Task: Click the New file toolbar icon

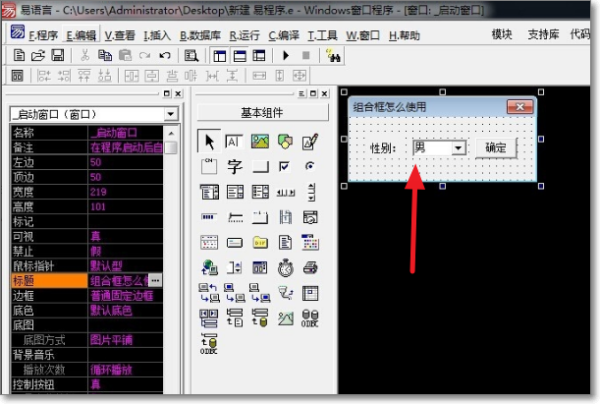Action: [x=19, y=56]
